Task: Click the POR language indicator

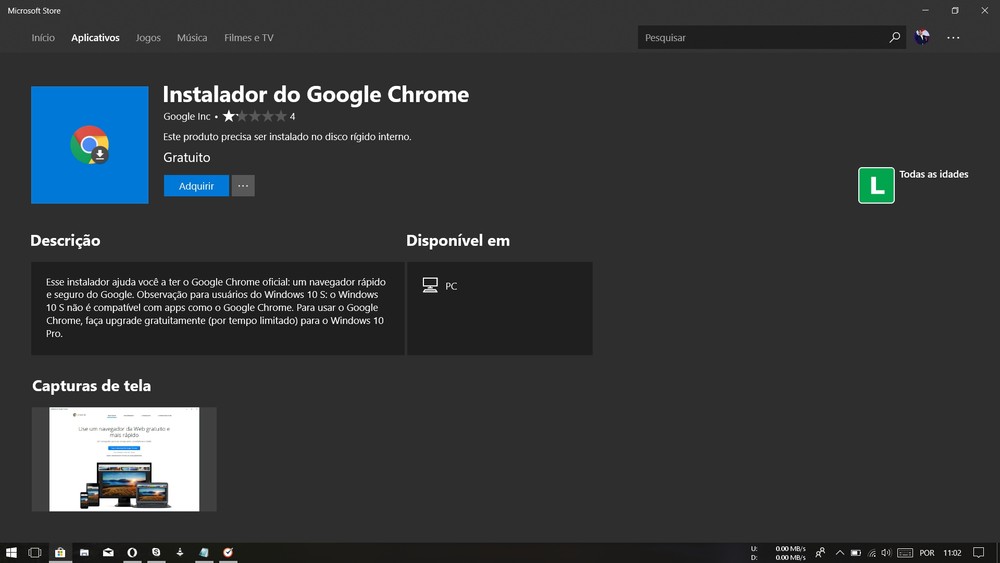Action: click(927, 553)
